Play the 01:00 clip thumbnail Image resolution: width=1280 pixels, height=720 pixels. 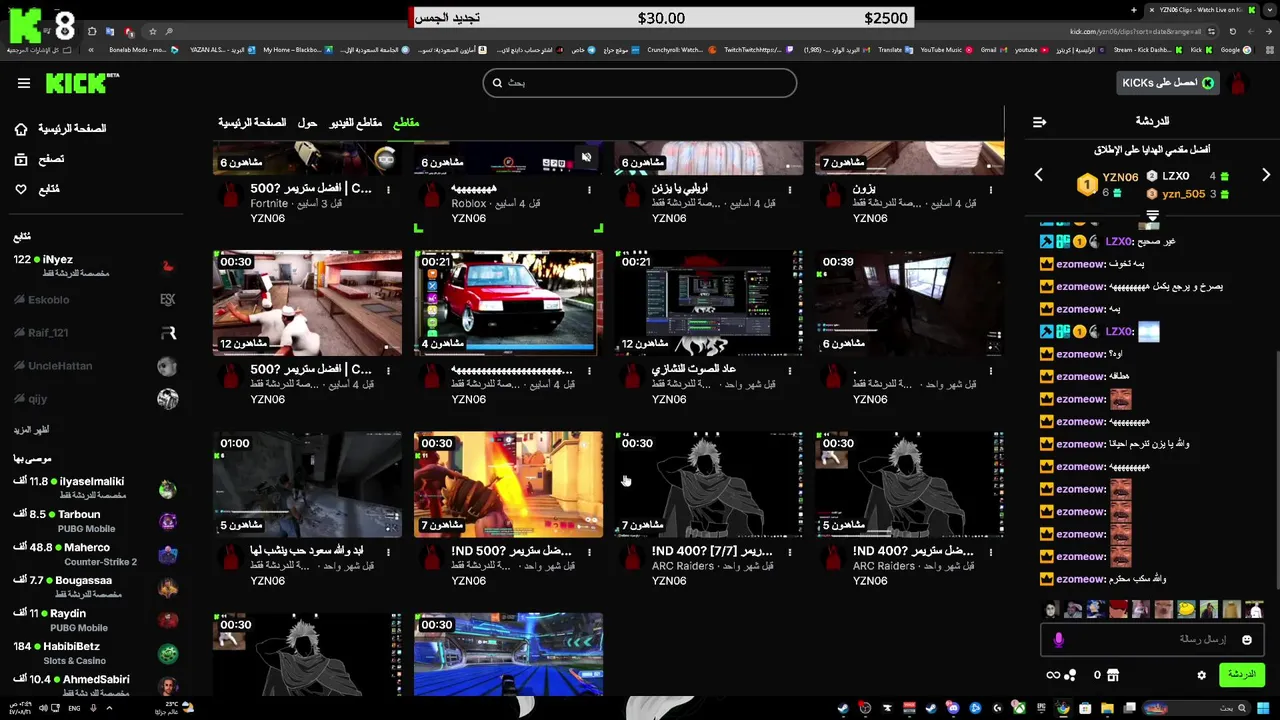pos(307,484)
